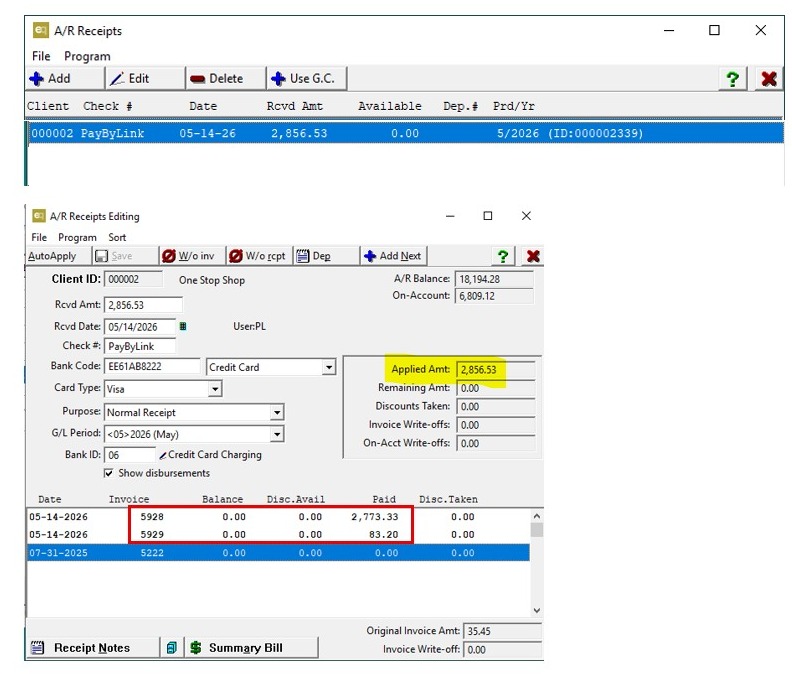Click the Discounts Taken field
Screen dimensions: 792x674
coord(495,406)
